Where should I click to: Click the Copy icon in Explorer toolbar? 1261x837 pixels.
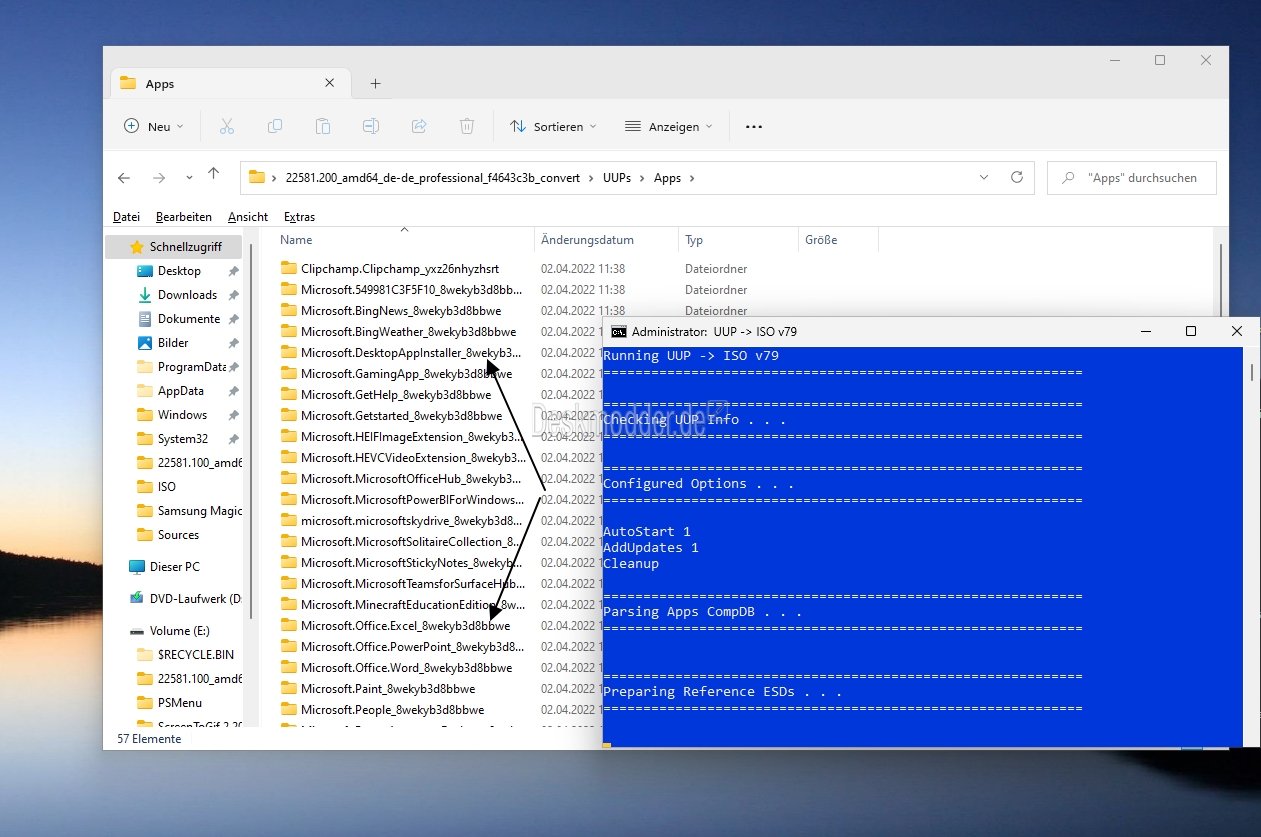[275, 126]
